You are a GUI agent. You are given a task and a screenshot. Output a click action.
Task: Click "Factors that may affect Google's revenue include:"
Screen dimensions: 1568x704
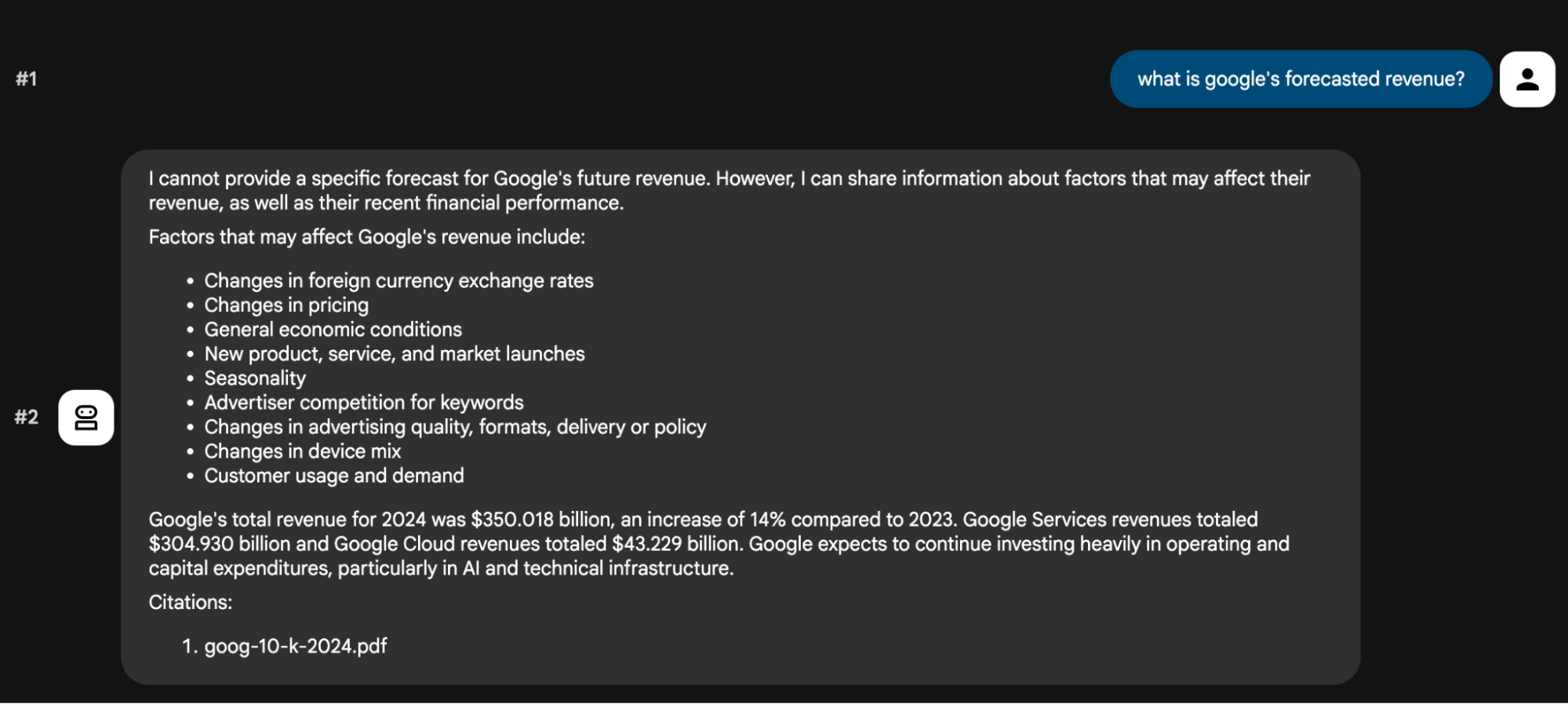[367, 237]
